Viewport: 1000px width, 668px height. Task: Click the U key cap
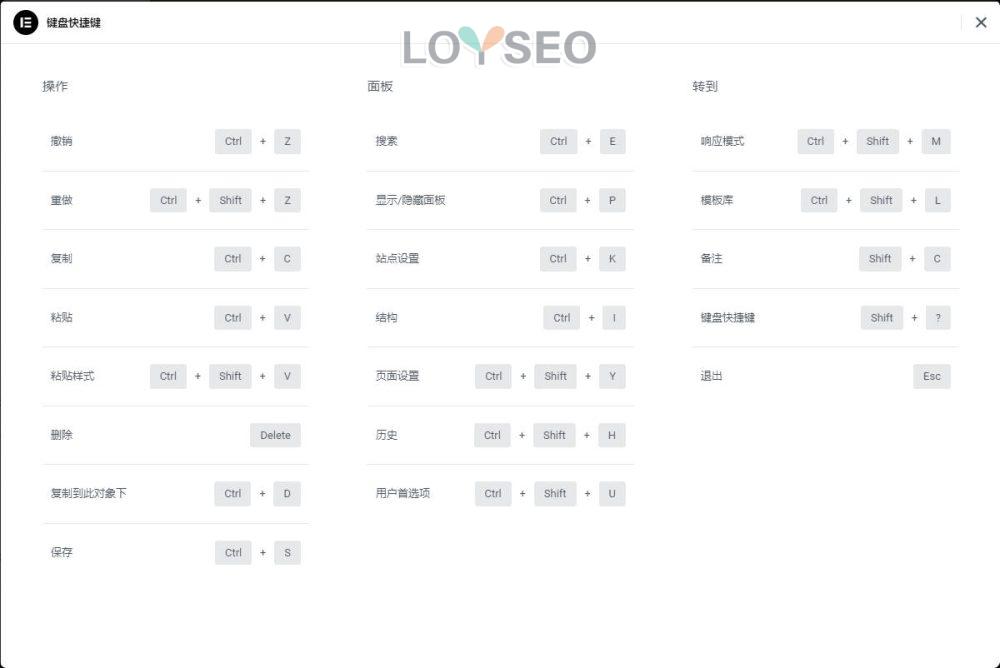click(x=612, y=494)
